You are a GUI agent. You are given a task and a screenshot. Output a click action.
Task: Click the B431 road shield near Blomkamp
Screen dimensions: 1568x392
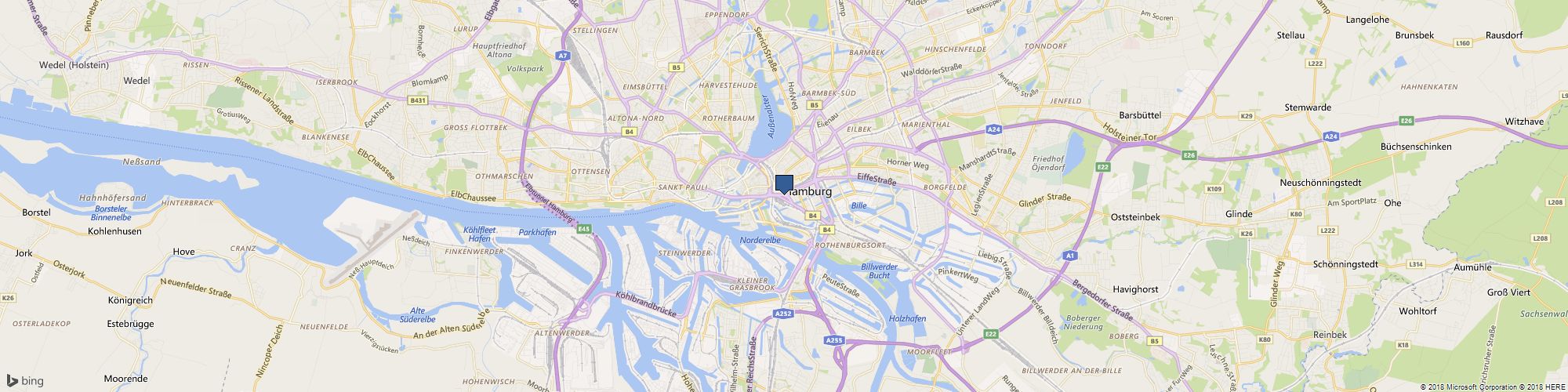418,100
